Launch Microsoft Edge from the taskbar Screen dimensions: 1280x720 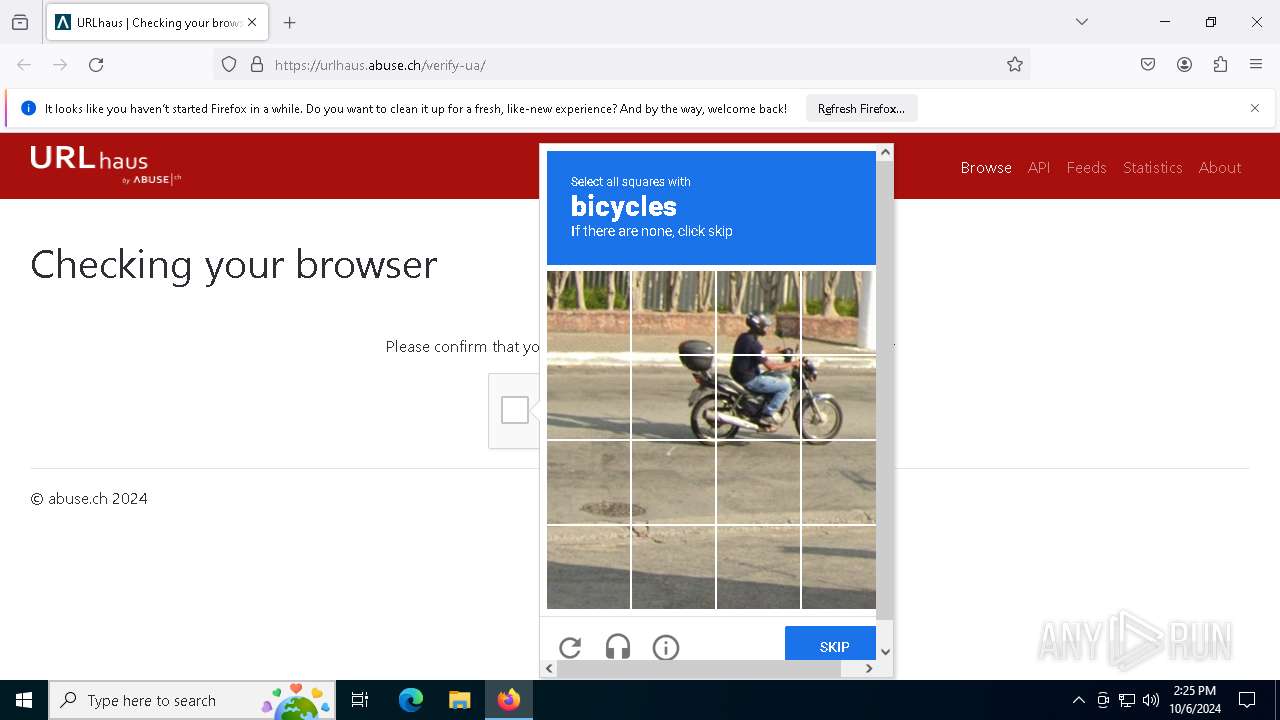tap(411, 700)
